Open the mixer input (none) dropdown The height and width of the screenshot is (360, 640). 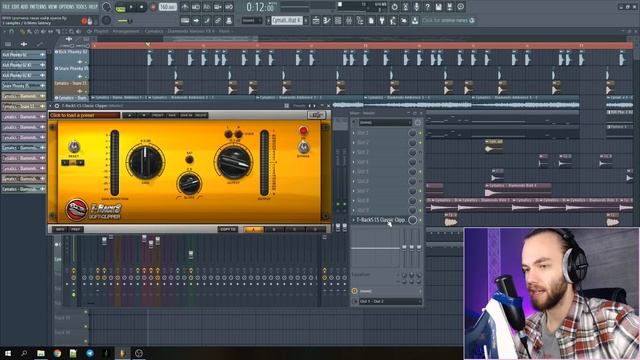point(385,122)
